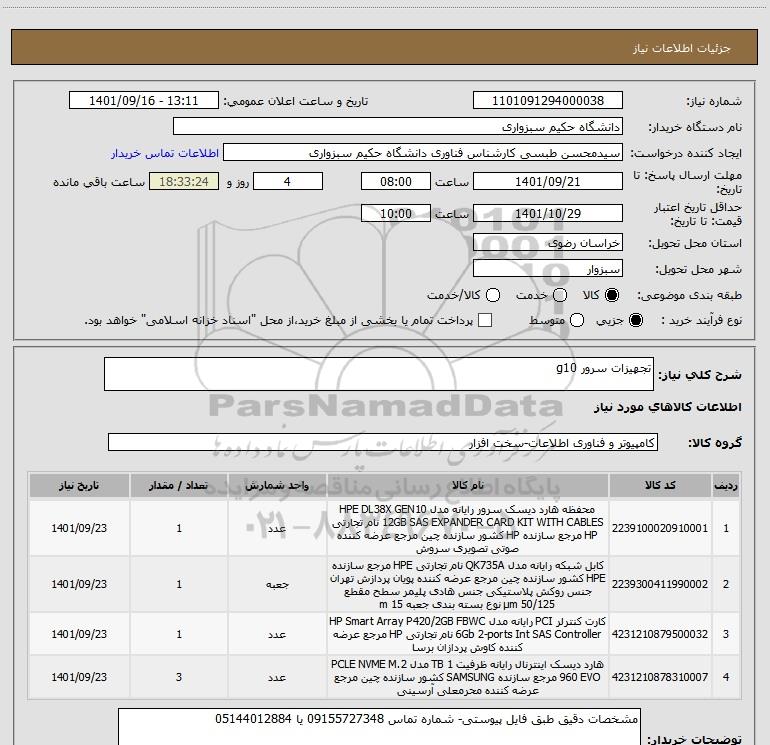Viewport: 770px width, 745px height.
Task: Click the ردیف column header
Action: tap(726, 486)
